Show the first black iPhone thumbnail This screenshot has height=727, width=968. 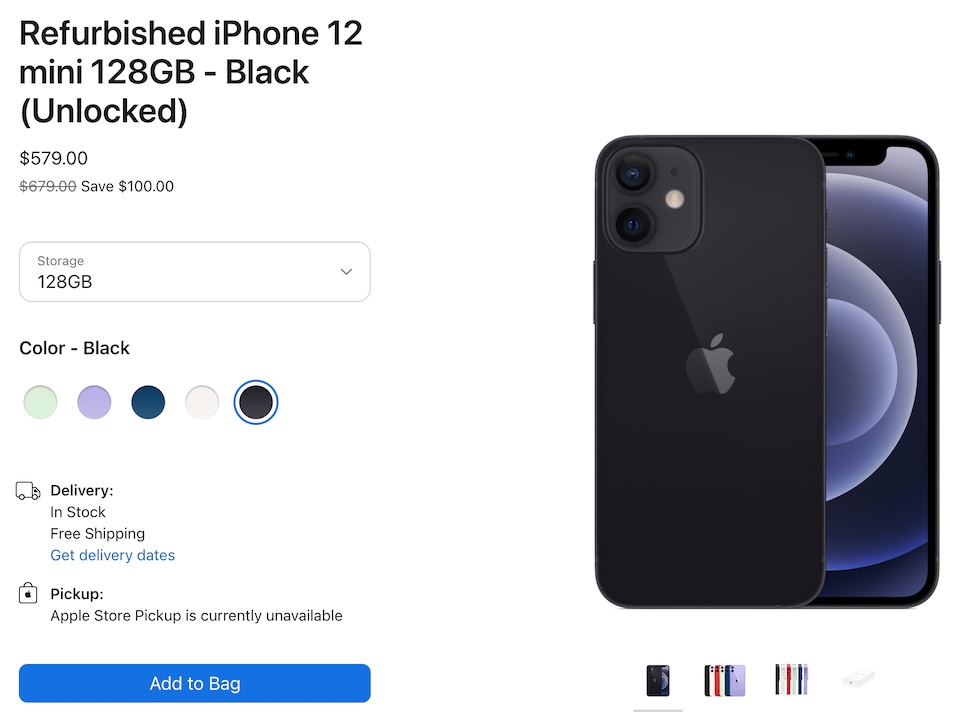[658, 680]
